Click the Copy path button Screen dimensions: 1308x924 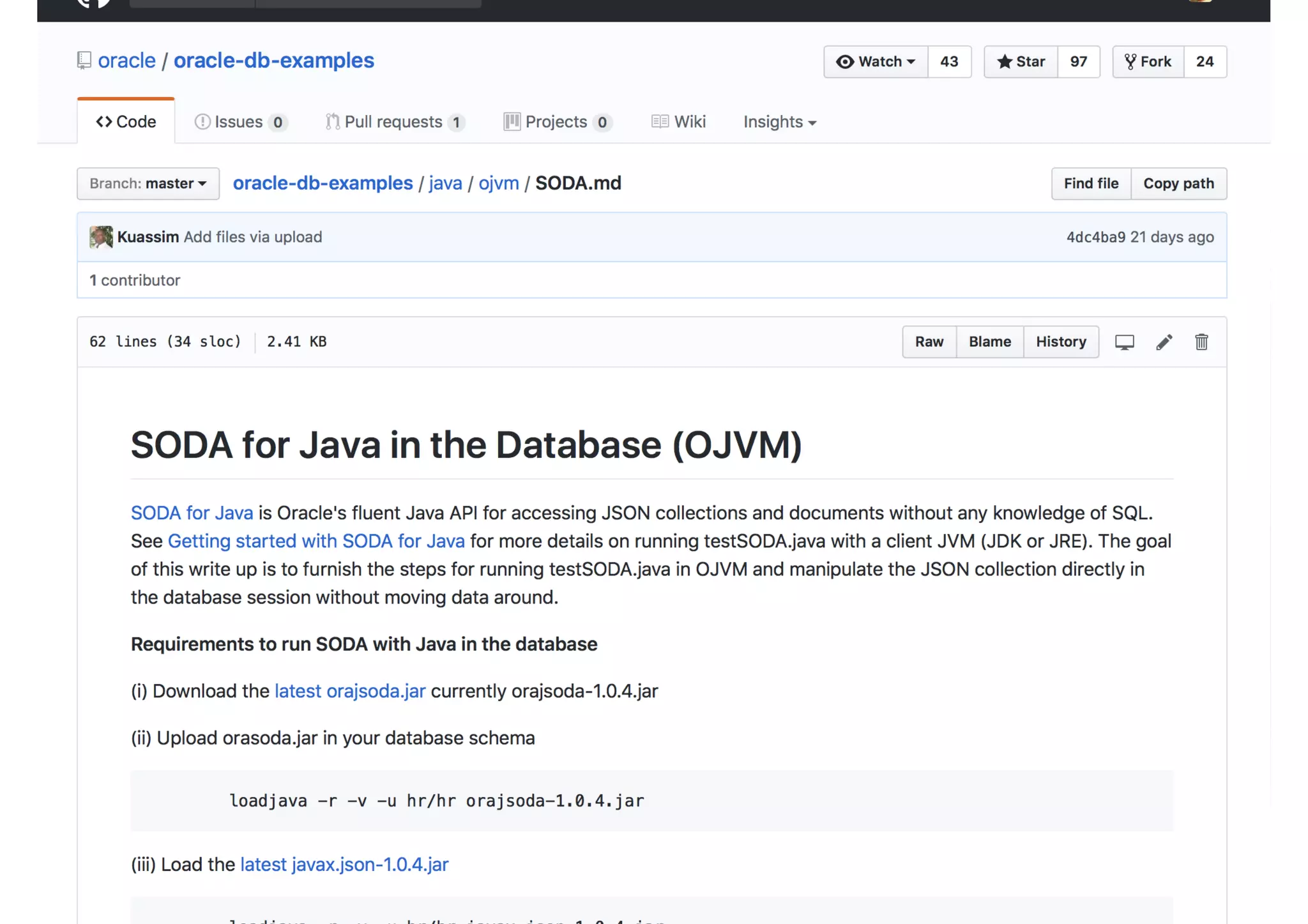[1178, 184]
